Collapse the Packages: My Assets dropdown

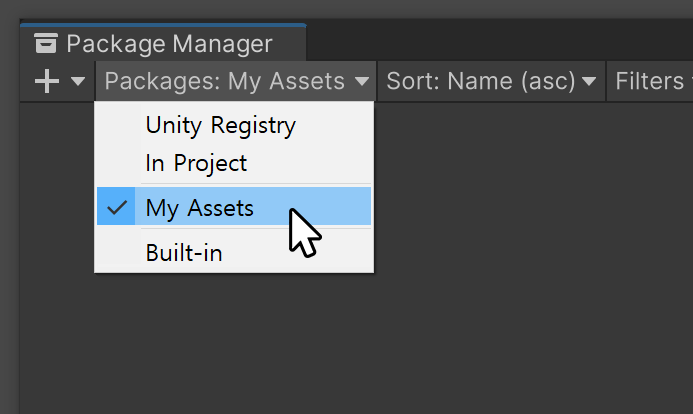click(236, 82)
